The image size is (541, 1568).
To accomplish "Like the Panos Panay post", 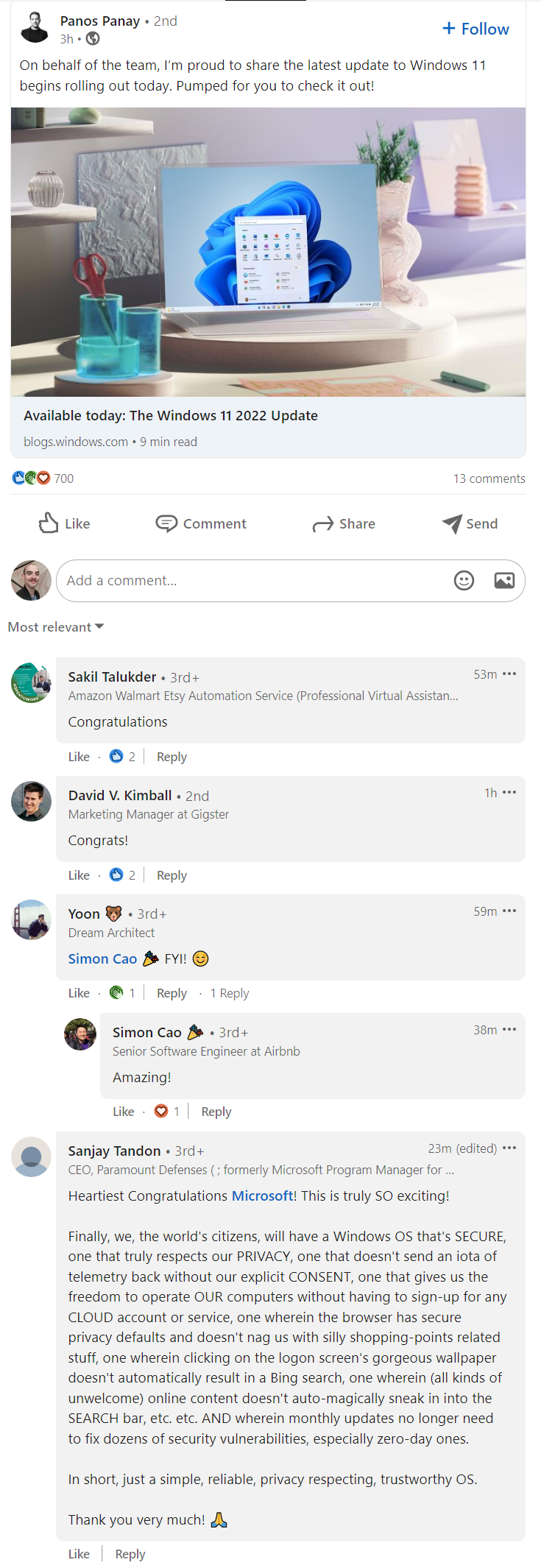I will click(x=64, y=523).
